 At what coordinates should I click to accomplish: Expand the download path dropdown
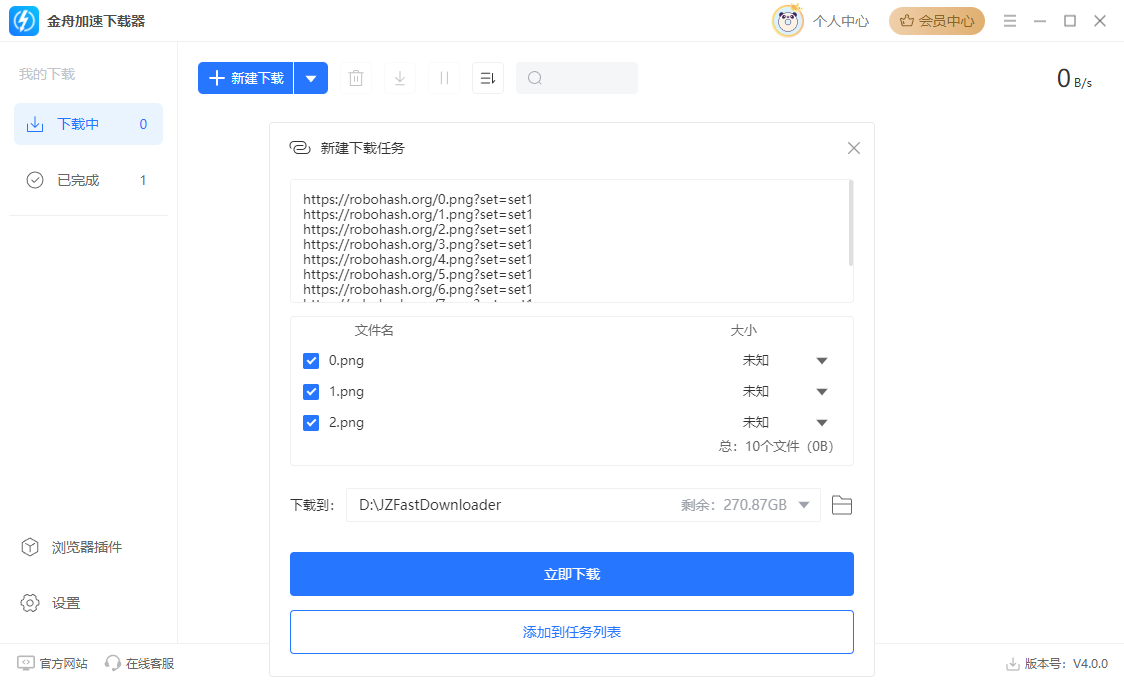806,505
